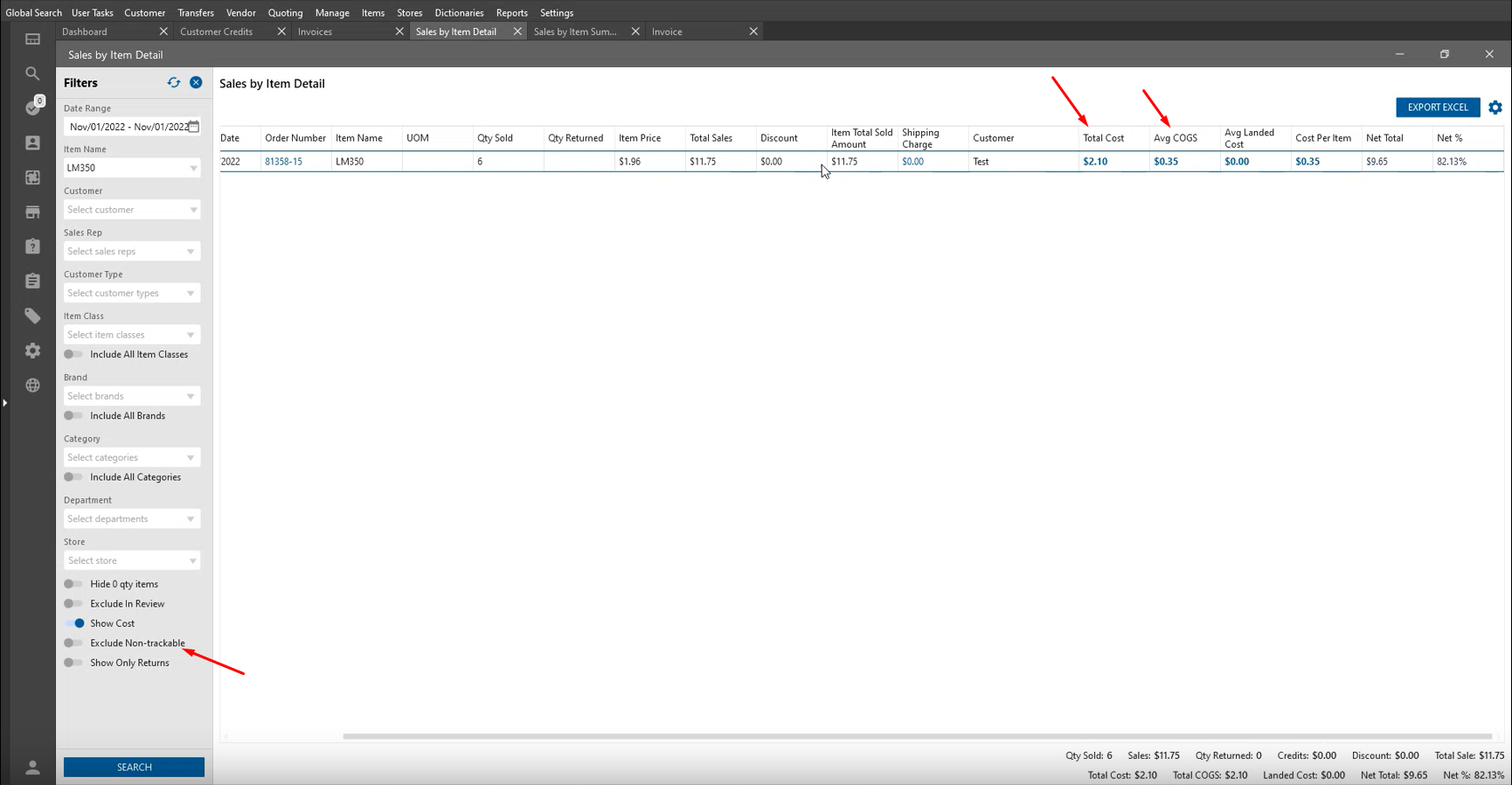The image size is (1512, 785).
Task: Click the EXPORT EXCEL button
Action: [1438, 108]
